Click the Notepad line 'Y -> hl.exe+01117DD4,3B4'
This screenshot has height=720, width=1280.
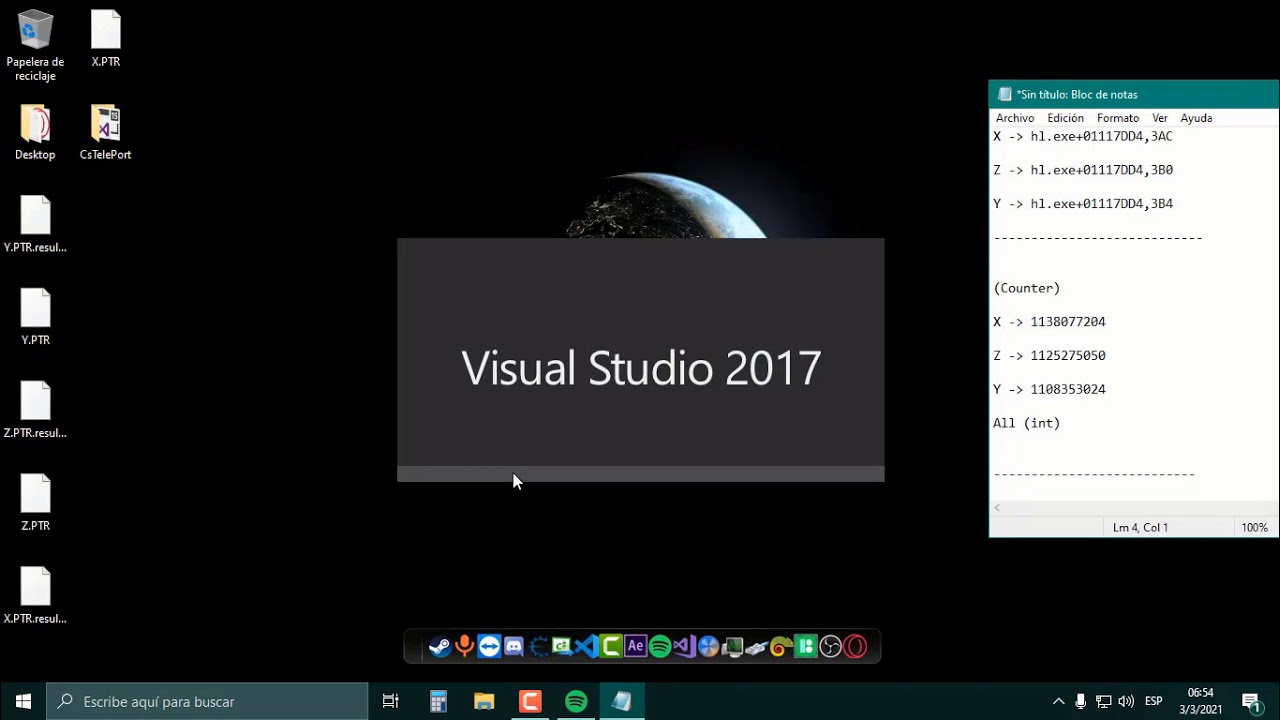coord(1083,204)
